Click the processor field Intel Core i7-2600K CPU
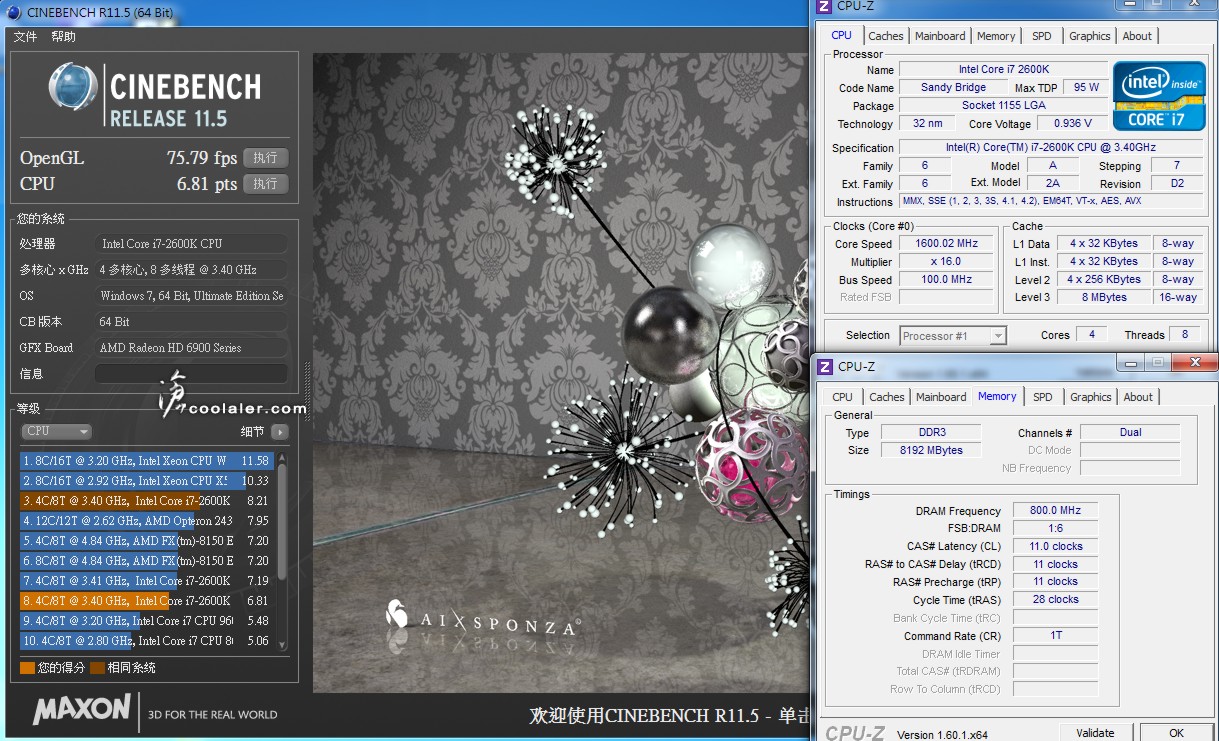The width and height of the screenshot is (1219, 741). point(191,244)
